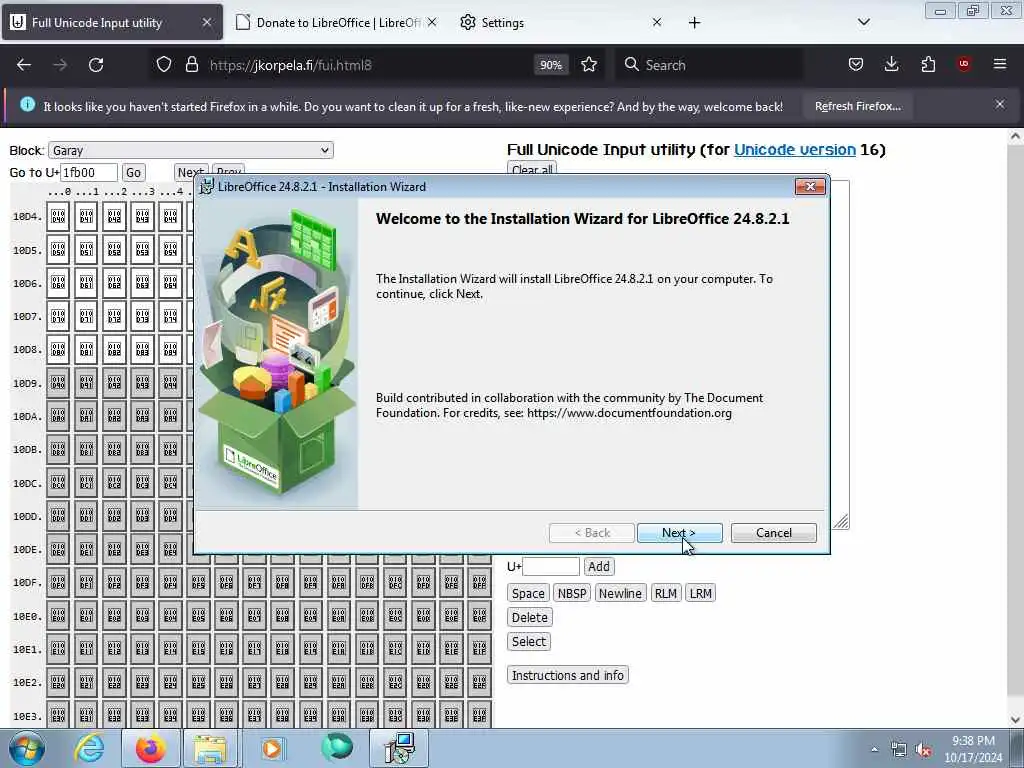Select the first character cell in row 10E0
Image resolution: width=1024 pixels, height=768 pixels.
58,616
